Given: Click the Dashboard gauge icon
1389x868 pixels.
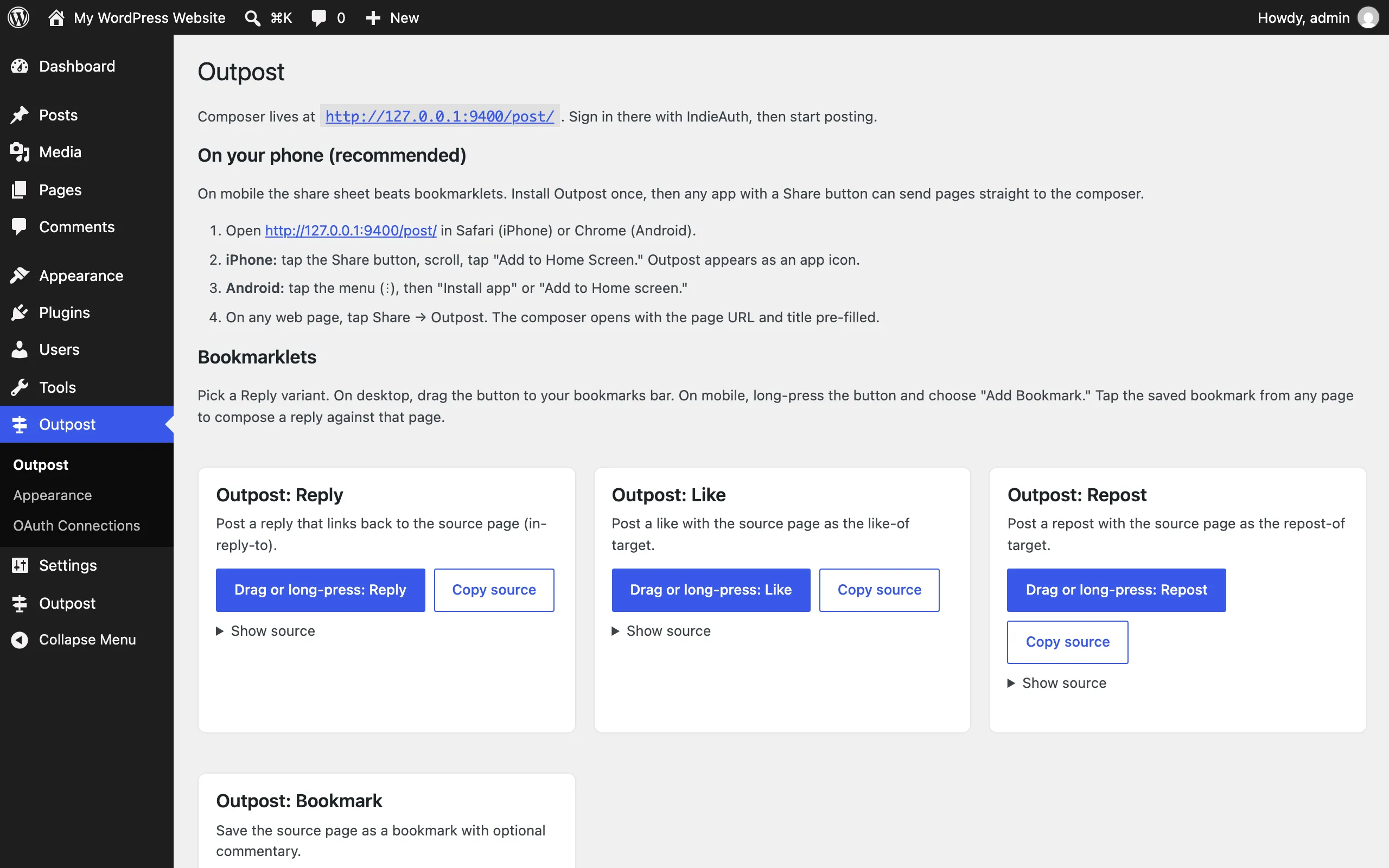Looking at the screenshot, I should (20, 66).
